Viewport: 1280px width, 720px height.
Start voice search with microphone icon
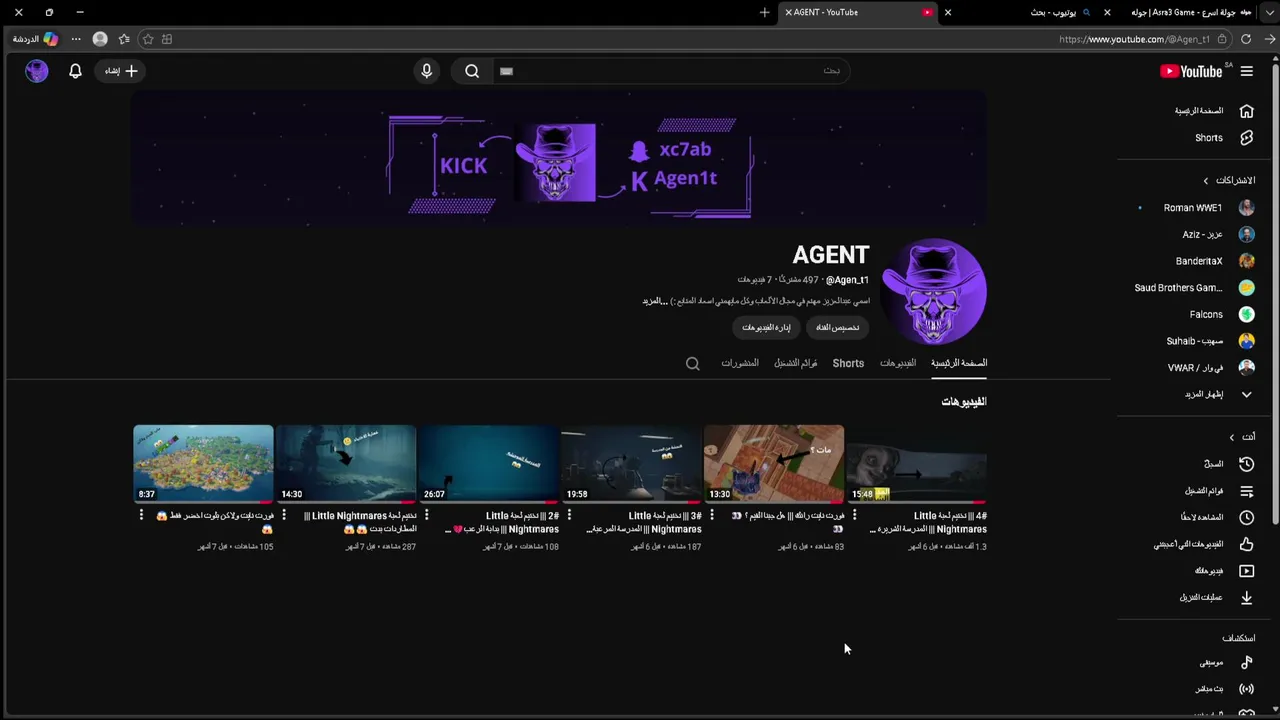427,71
